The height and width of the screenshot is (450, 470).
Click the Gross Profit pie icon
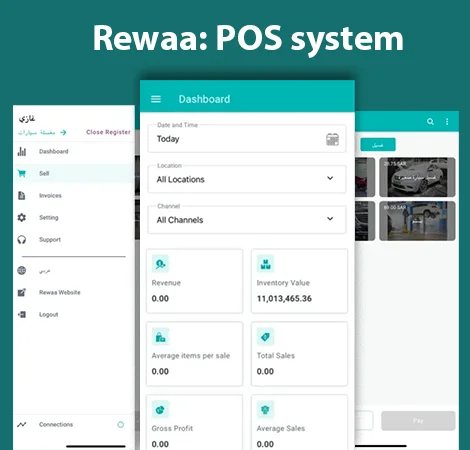[160, 409]
